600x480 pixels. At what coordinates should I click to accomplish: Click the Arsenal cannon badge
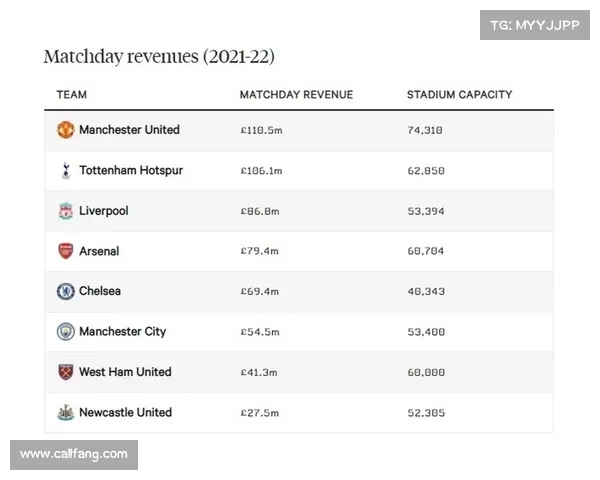[x=65, y=251]
